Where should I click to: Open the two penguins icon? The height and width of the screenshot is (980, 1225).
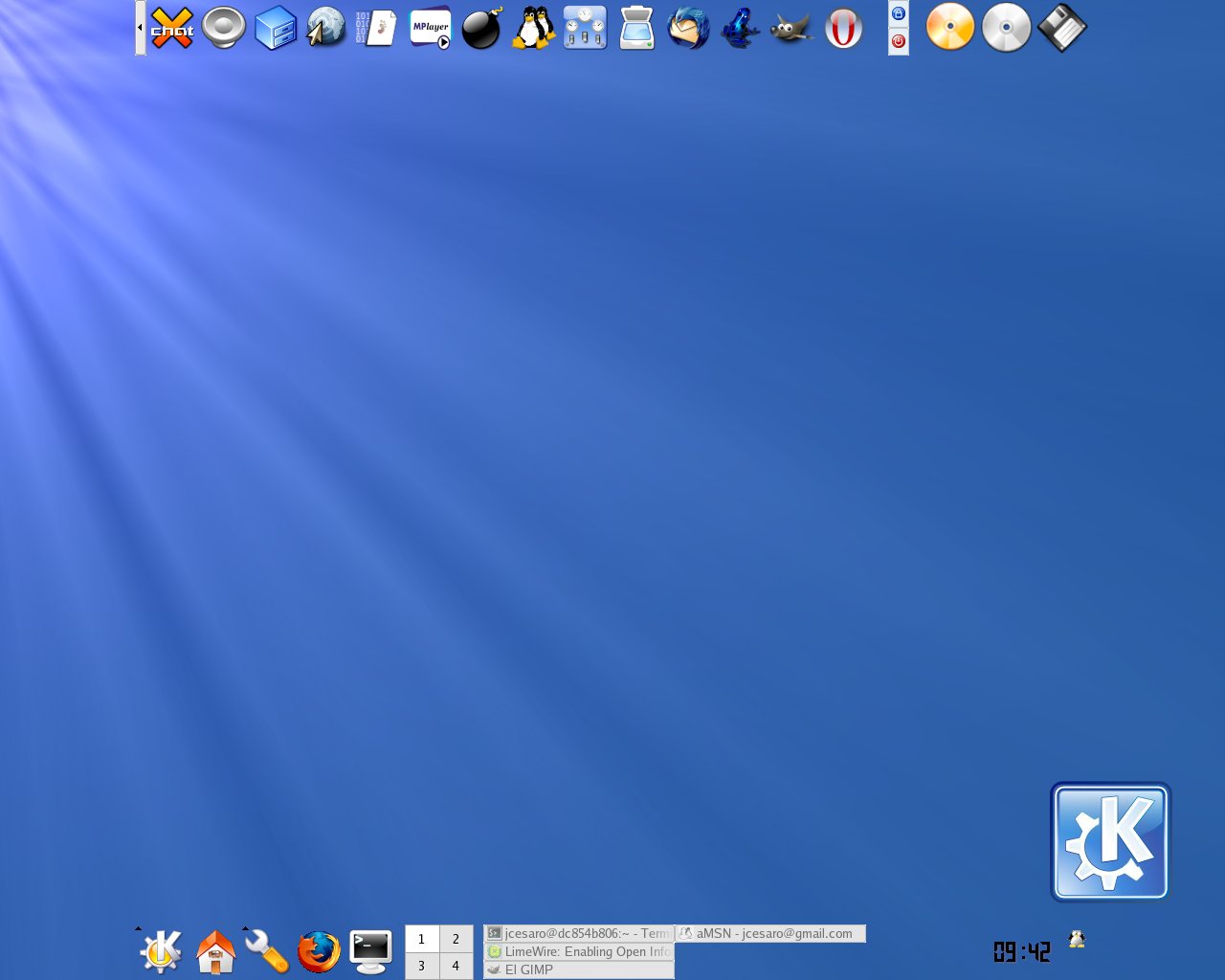coord(533,28)
